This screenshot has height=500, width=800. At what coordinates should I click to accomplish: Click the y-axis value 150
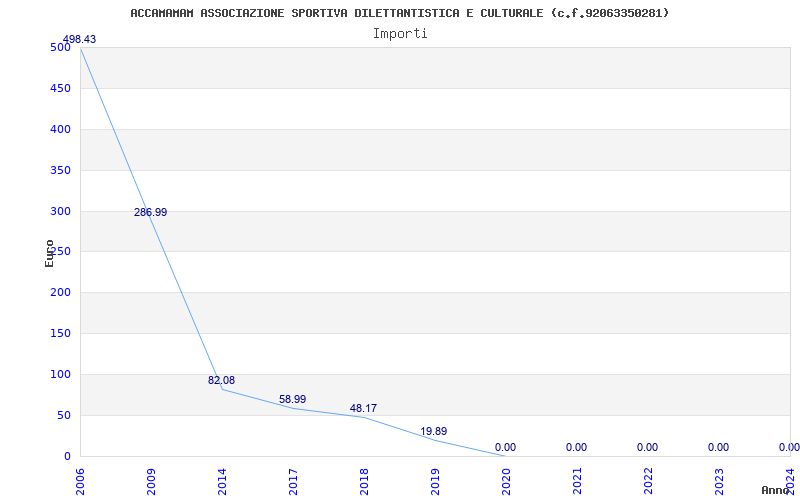click(x=60, y=334)
